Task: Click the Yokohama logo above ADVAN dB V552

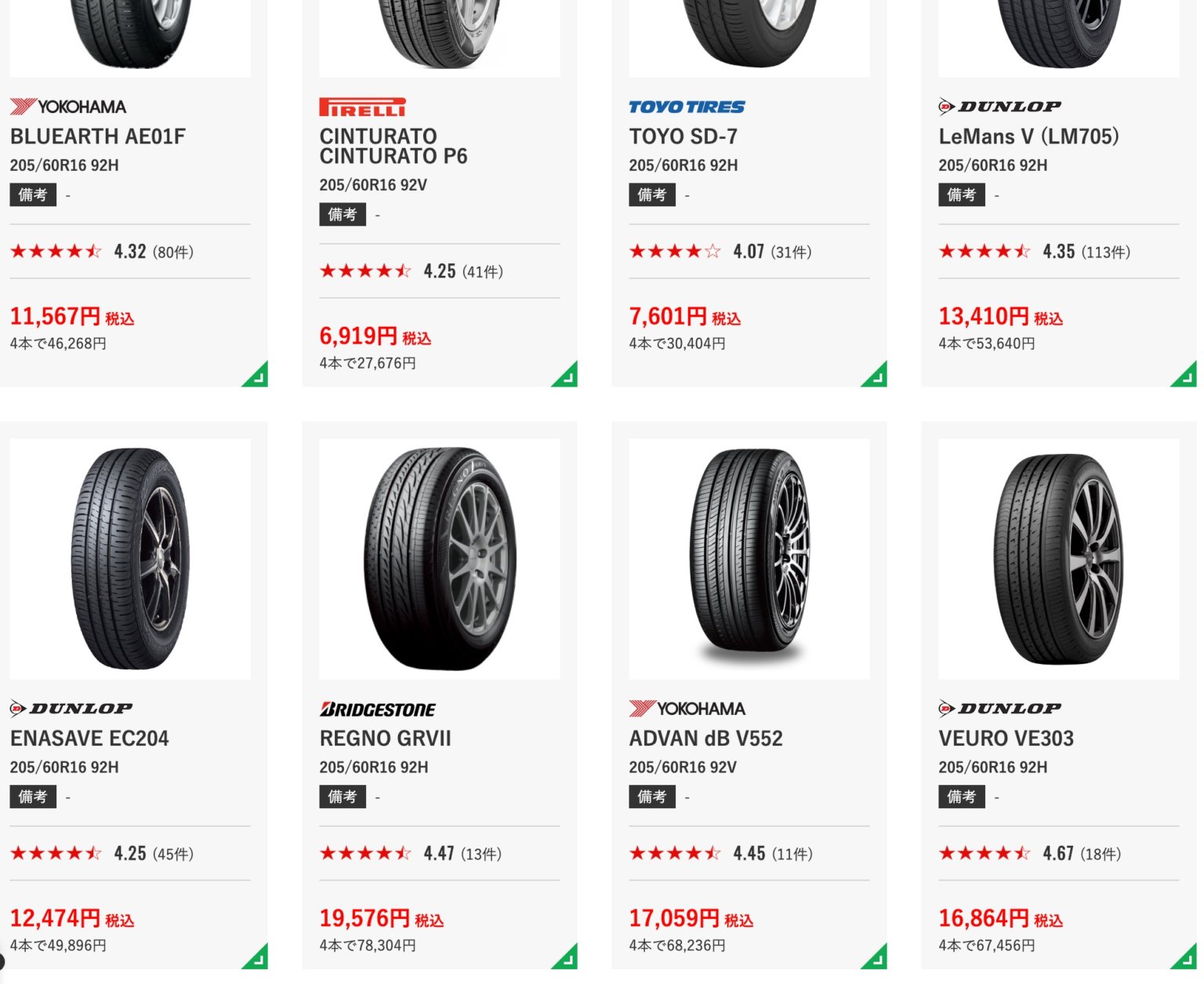Action: [687, 709]
